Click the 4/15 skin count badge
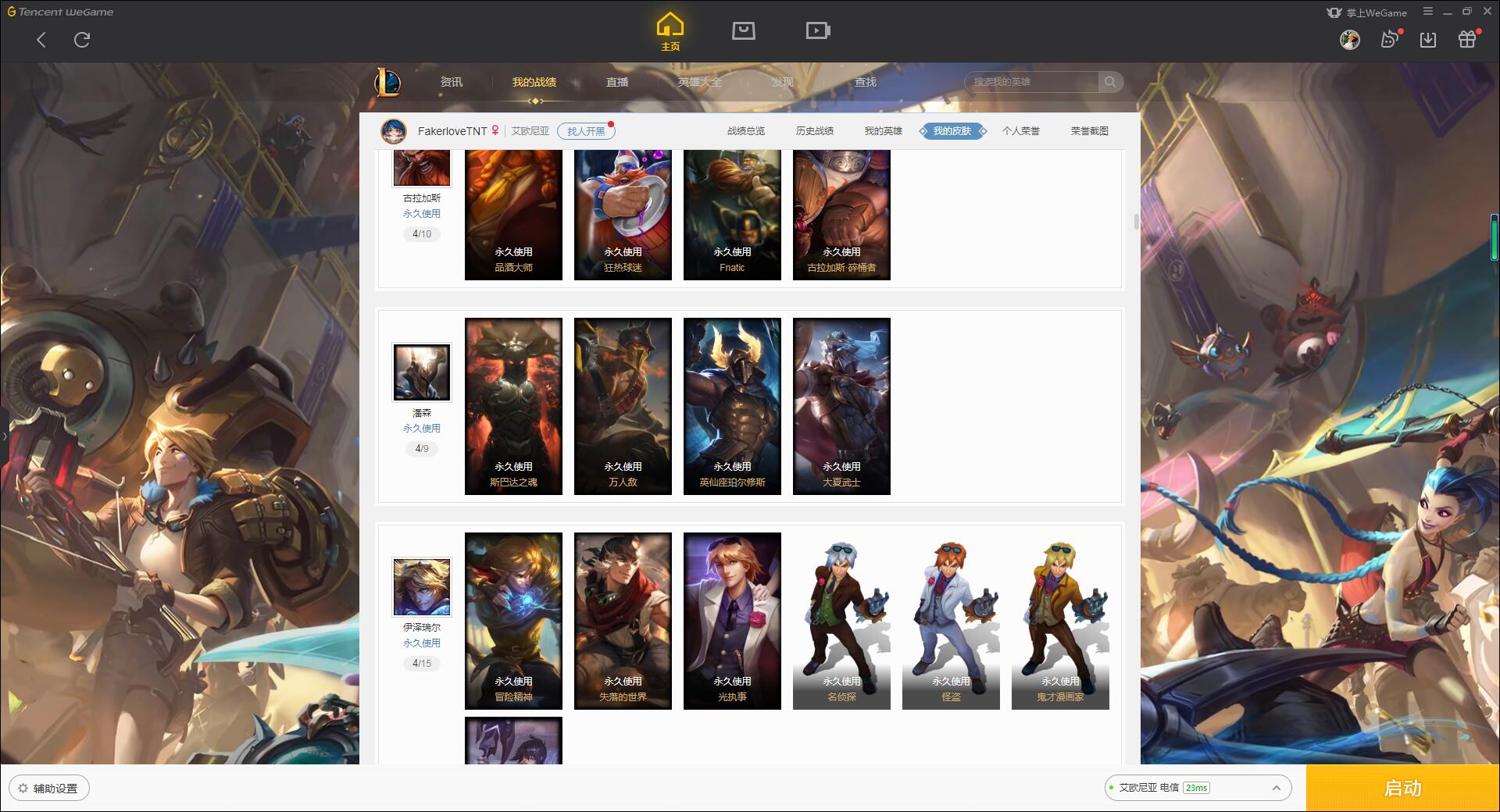 point(422,663)
